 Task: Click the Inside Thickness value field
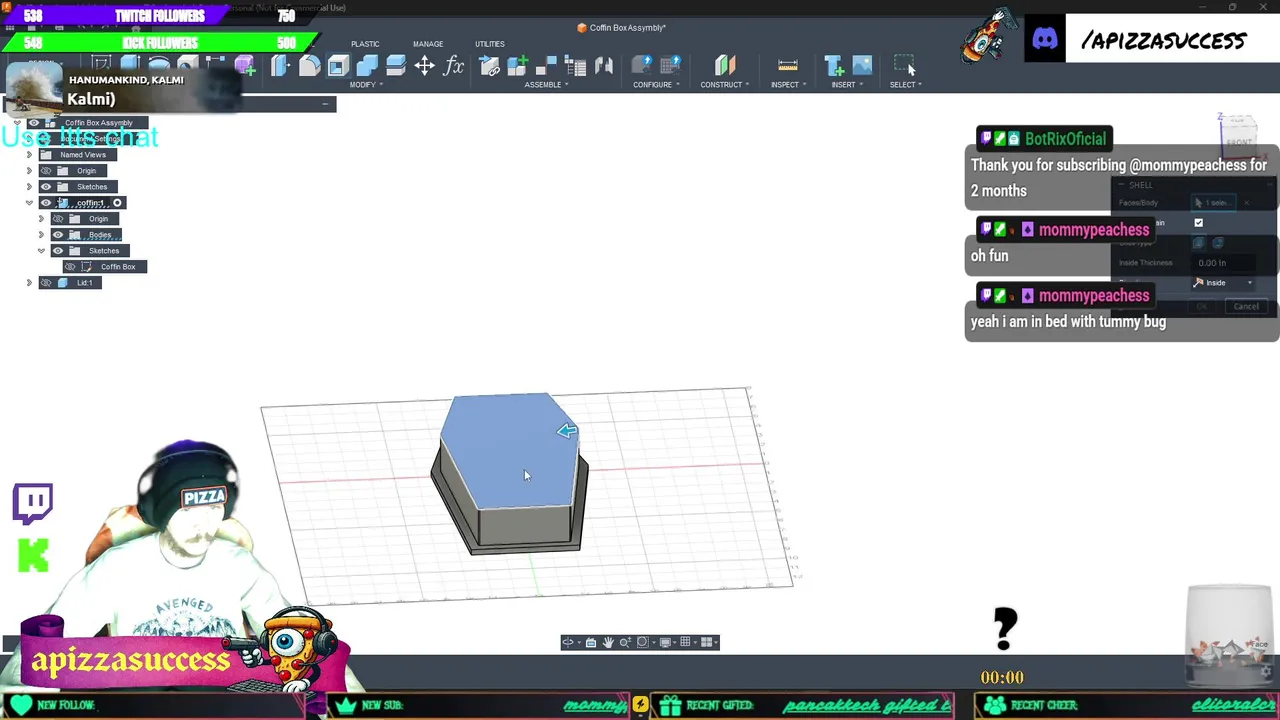[x=1223, y=263]
